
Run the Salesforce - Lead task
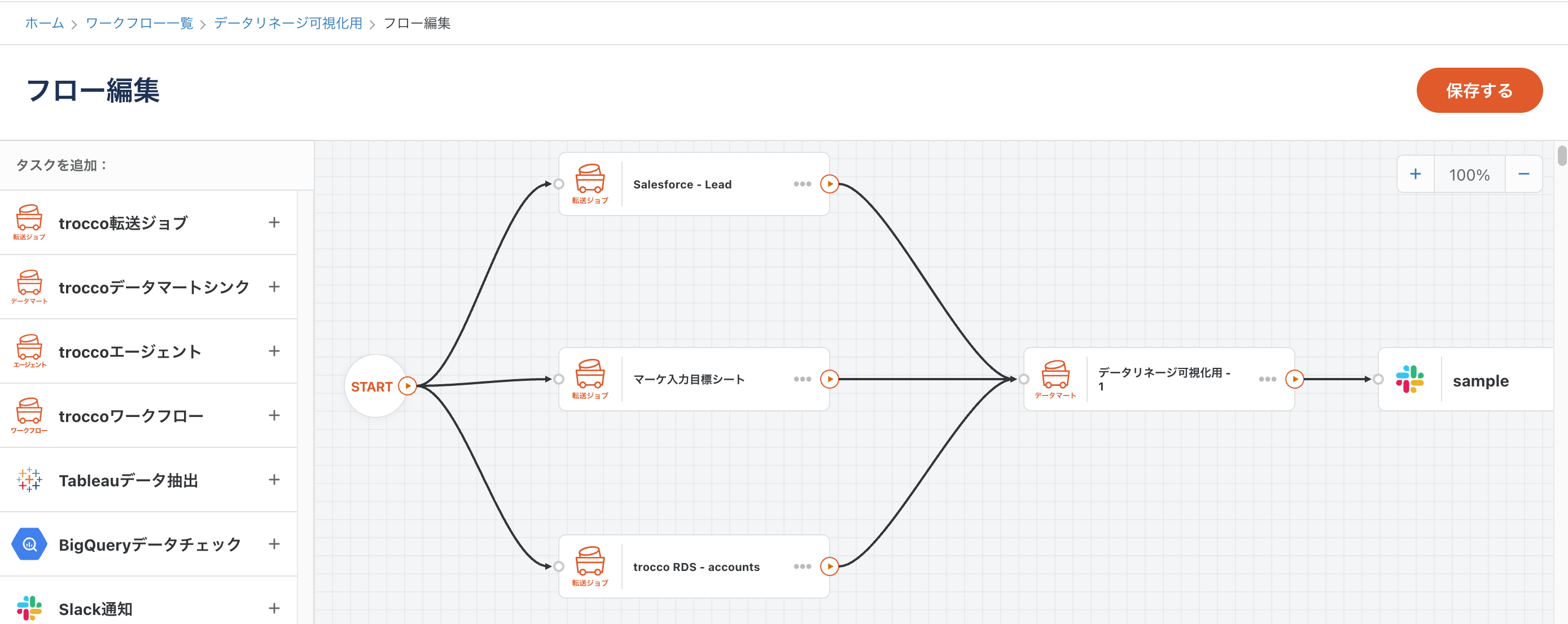click(x=830, y=184)
